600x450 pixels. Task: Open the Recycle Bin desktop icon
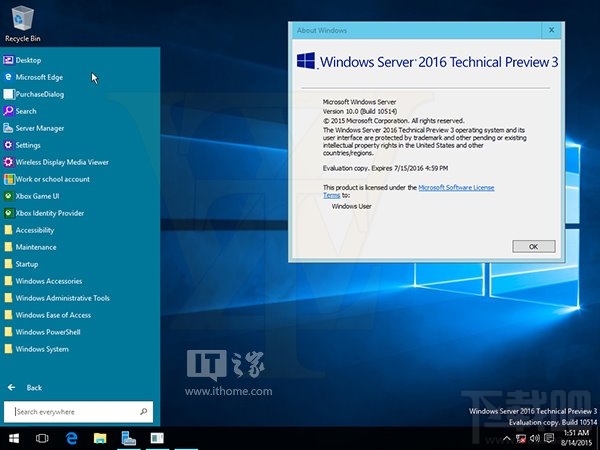coord(23,24)
